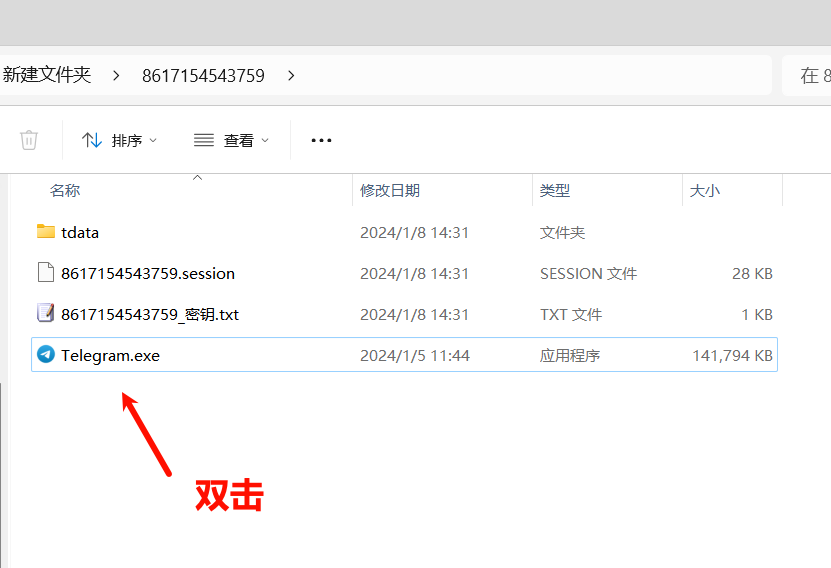Click the 密钥.txt notepad file icon
This screenshot has height=568, width=831.
pos(45,314)
